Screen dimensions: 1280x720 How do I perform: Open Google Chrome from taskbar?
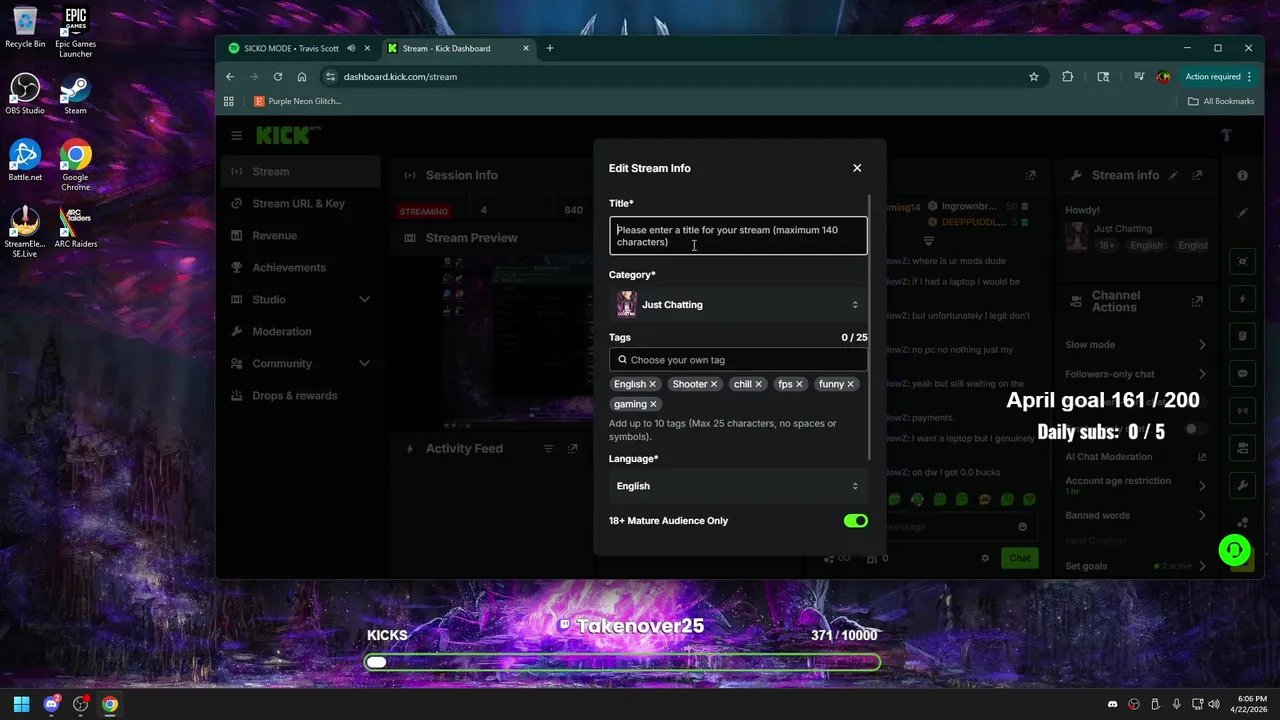[x=109, y=704]
